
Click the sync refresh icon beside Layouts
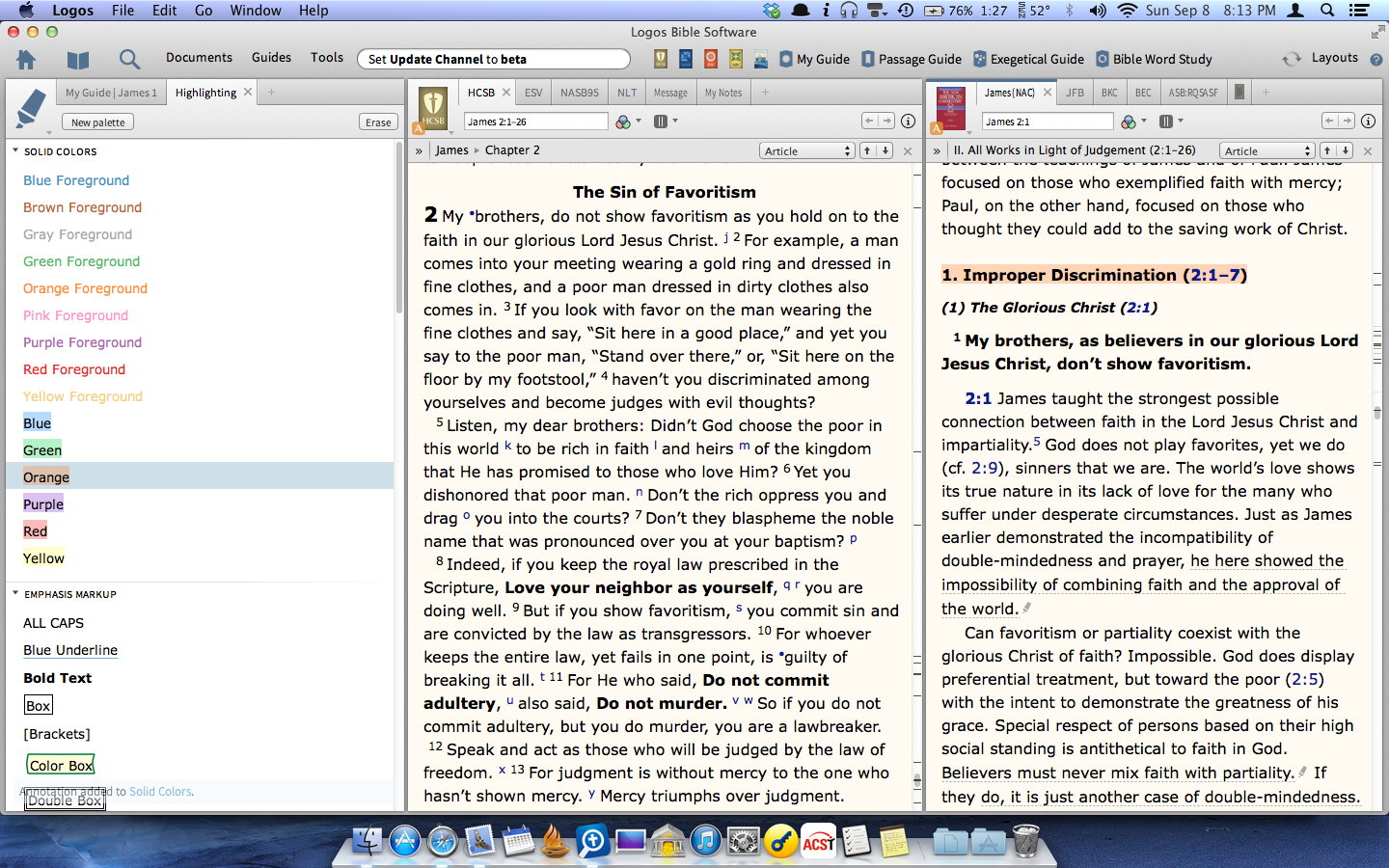(1292, 59)
